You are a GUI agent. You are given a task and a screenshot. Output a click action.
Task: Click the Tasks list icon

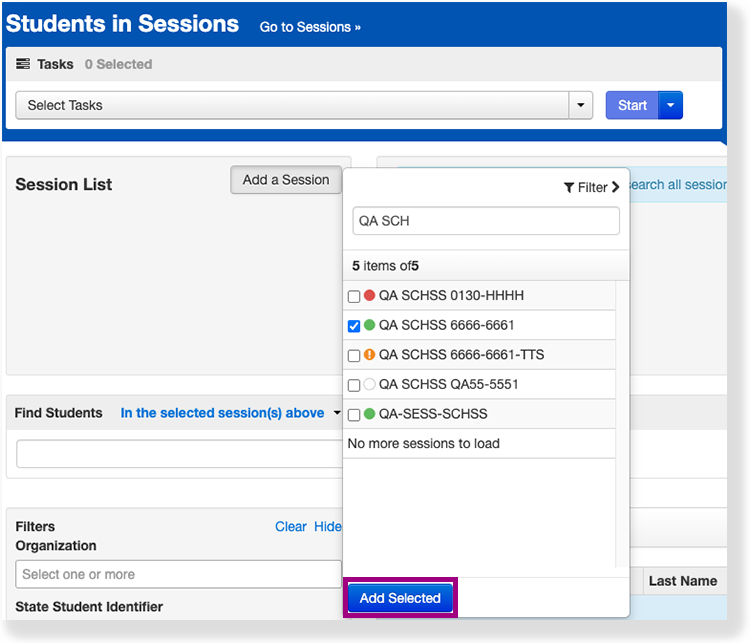point(24,64)
